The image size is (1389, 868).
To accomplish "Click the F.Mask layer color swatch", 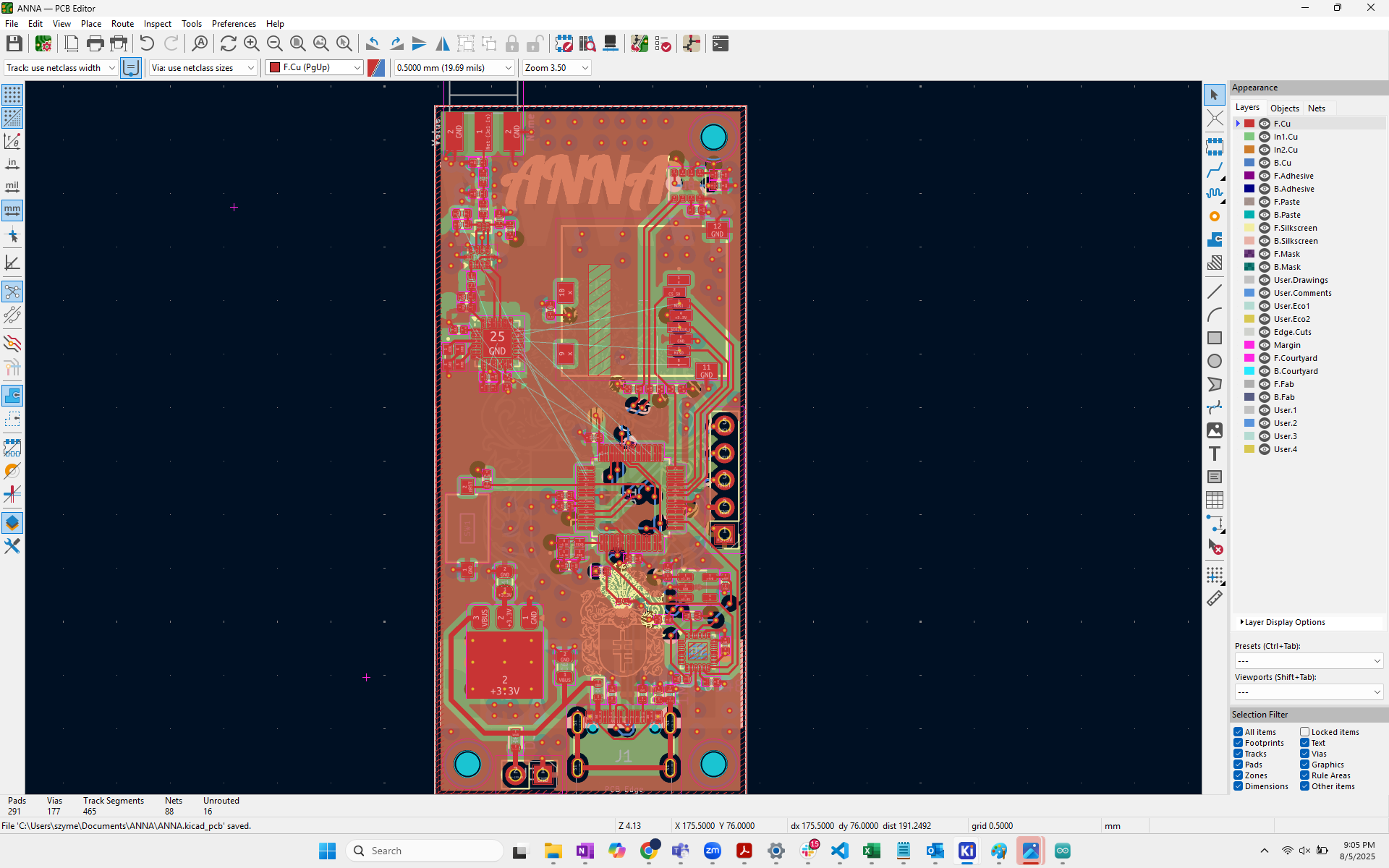I will [x=1249, y=254].
